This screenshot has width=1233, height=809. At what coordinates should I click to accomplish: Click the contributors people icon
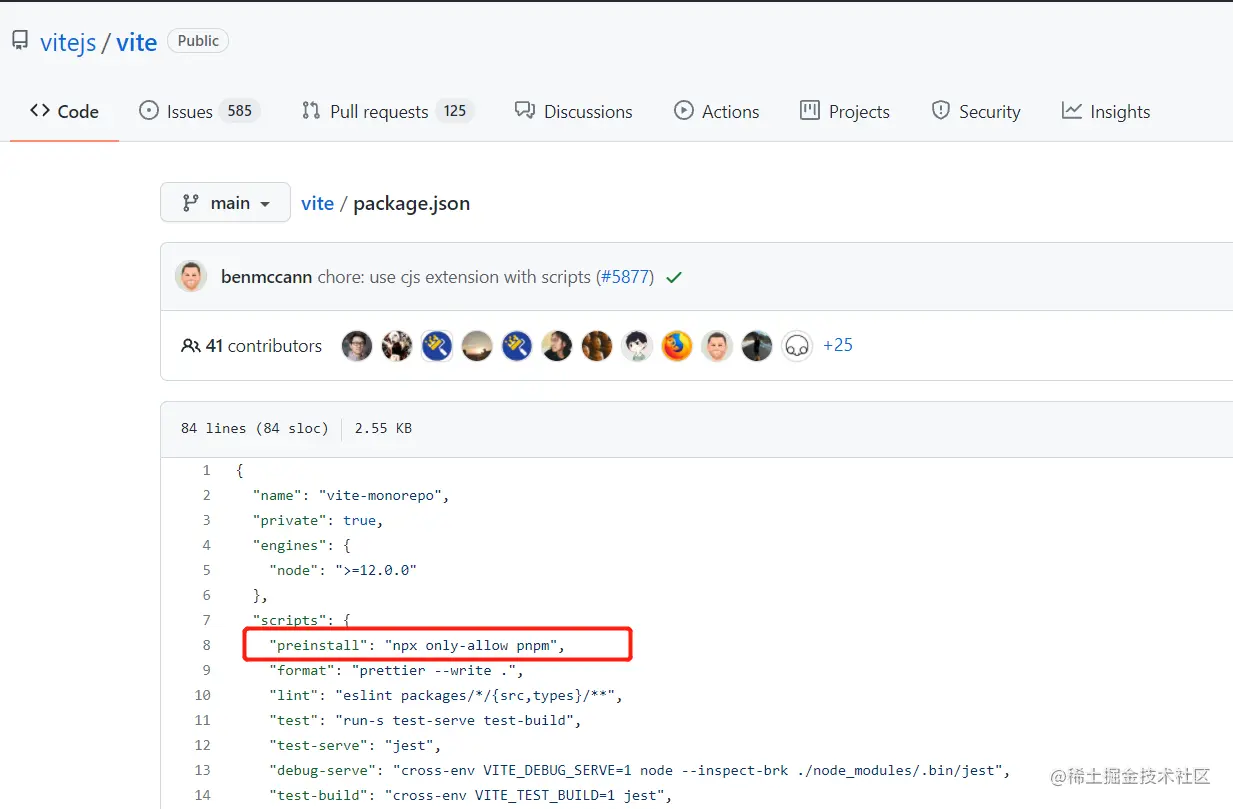(x=190, y=346)
